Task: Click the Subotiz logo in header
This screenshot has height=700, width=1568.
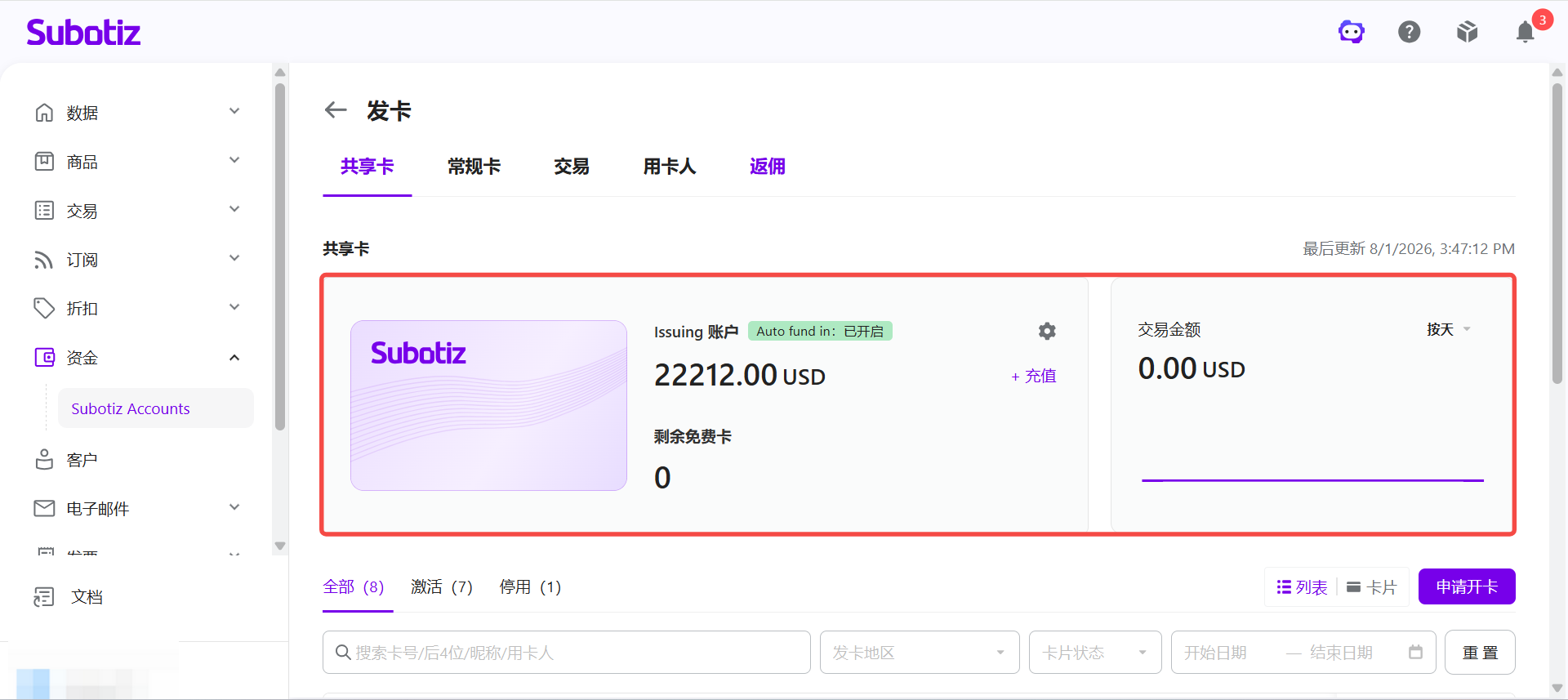Action: [x=83, y=32]
